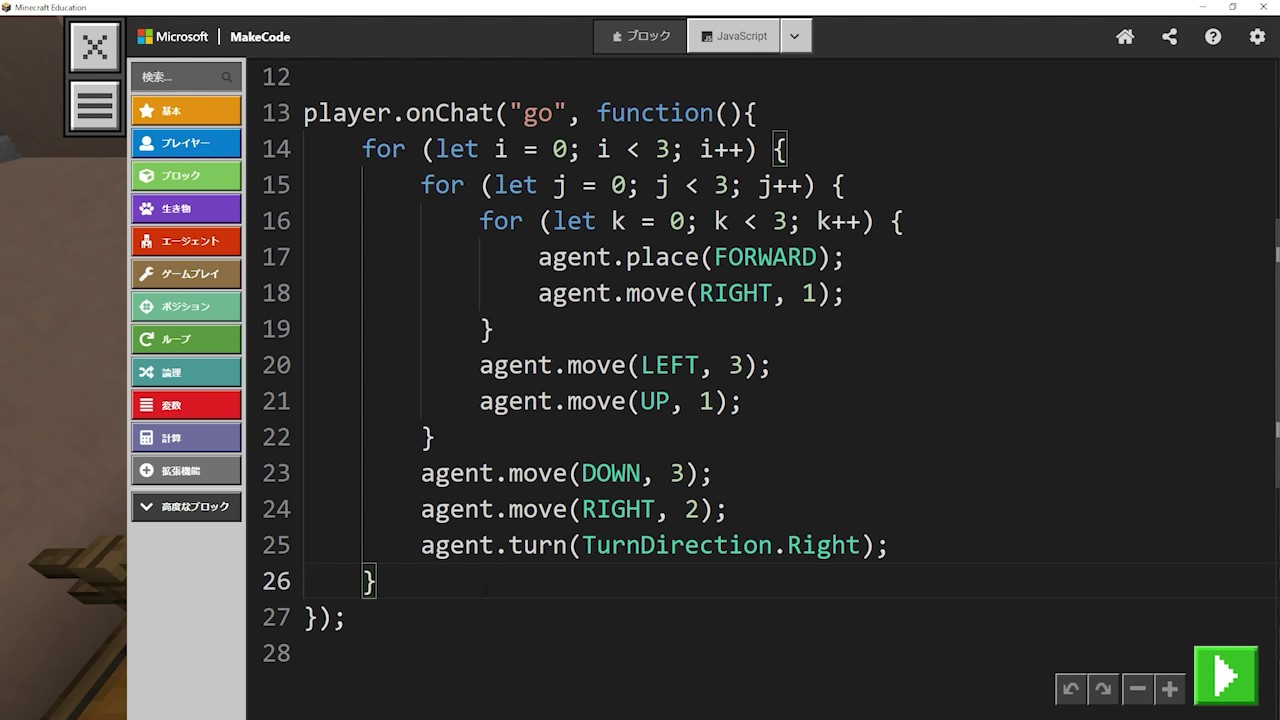Toggle the hamburger menu button
Viewport: 1280px width, 720px height.
(x=95, y=105)
